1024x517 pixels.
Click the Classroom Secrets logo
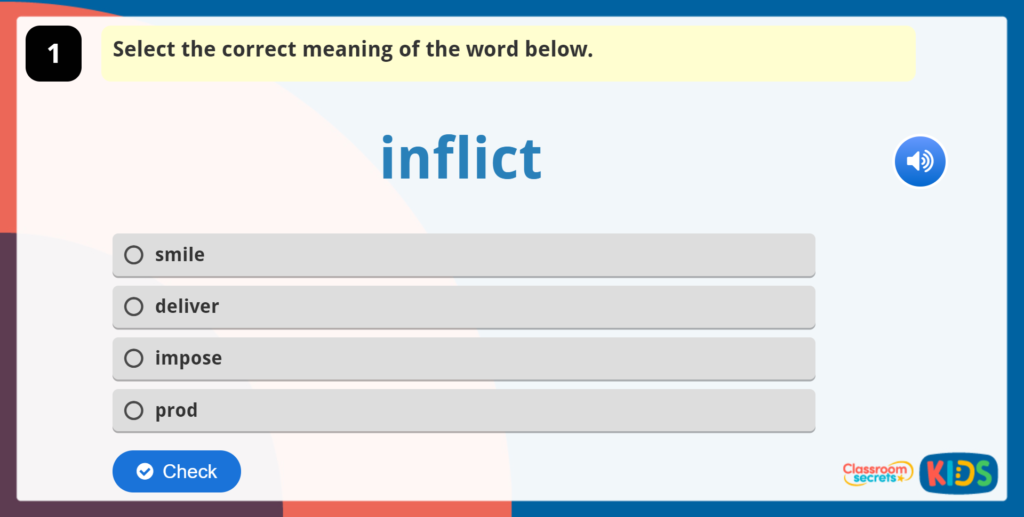[877, 473]
